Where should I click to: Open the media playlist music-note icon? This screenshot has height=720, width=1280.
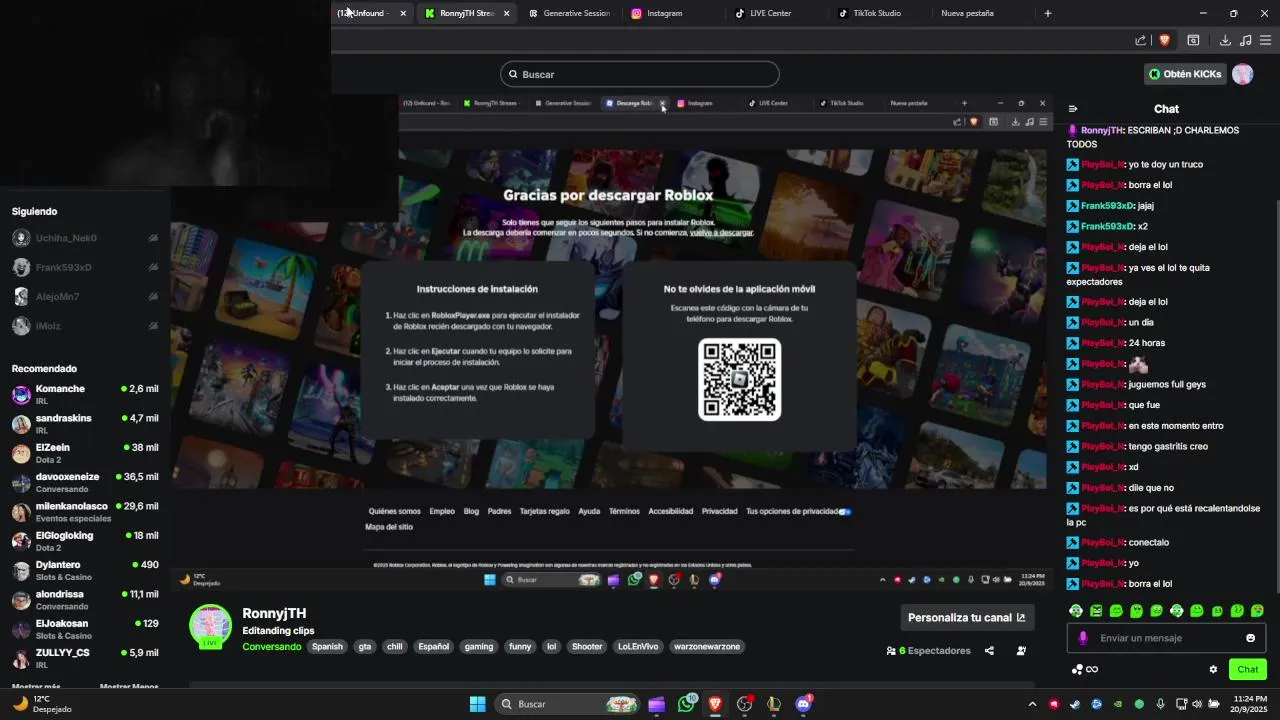coord(1245,40)
